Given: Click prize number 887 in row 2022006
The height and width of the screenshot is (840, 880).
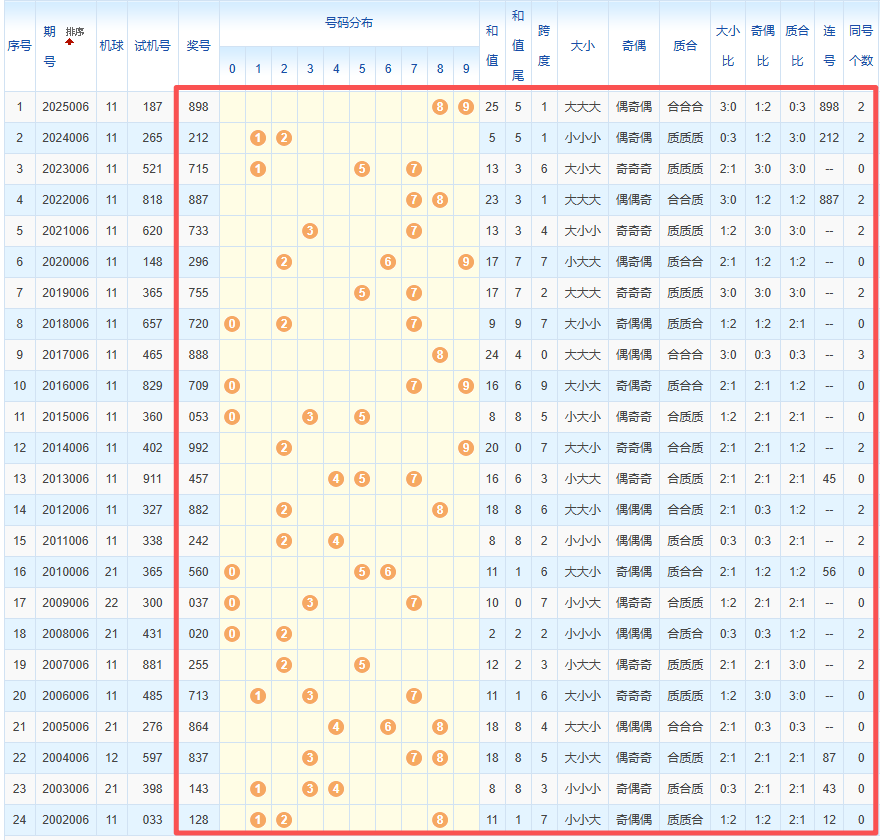Looking at the screenshot, I should click(x=198, y=200).
